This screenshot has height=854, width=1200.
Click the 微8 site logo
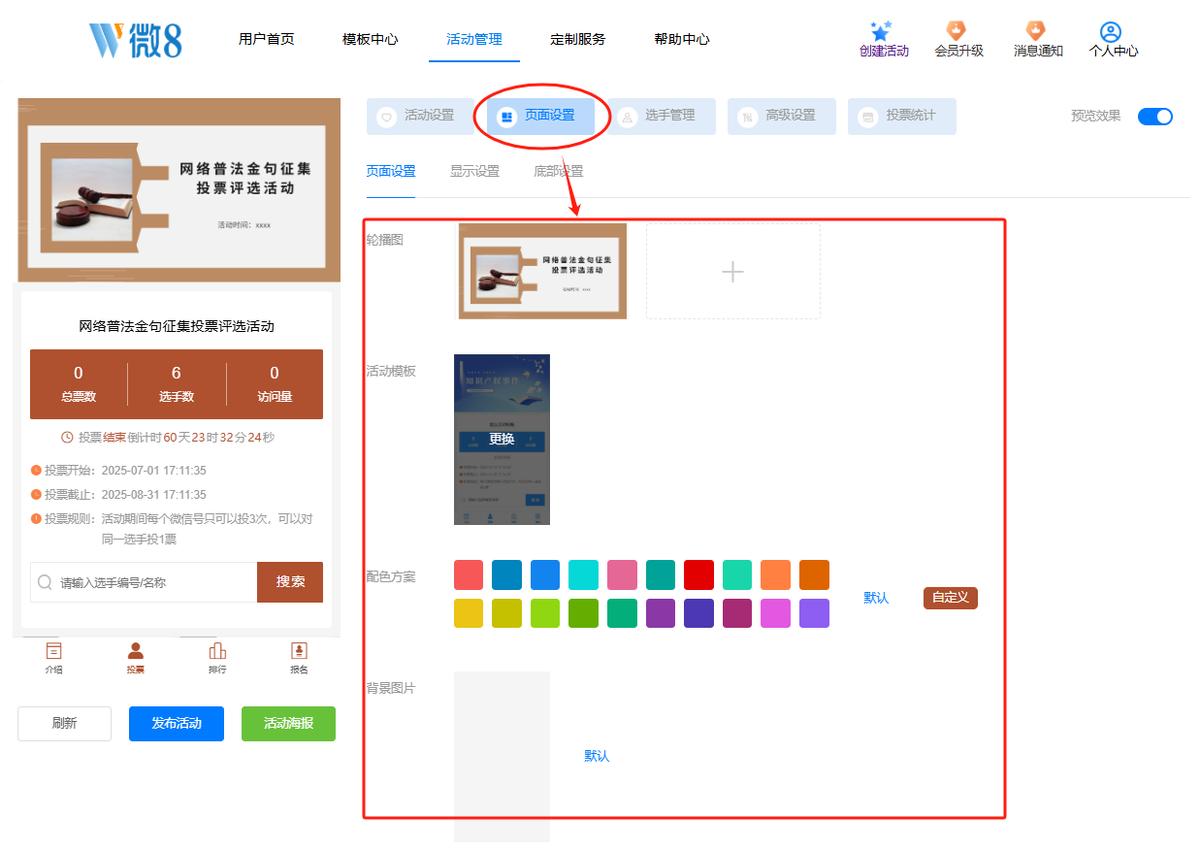click(x=136, y=40)
